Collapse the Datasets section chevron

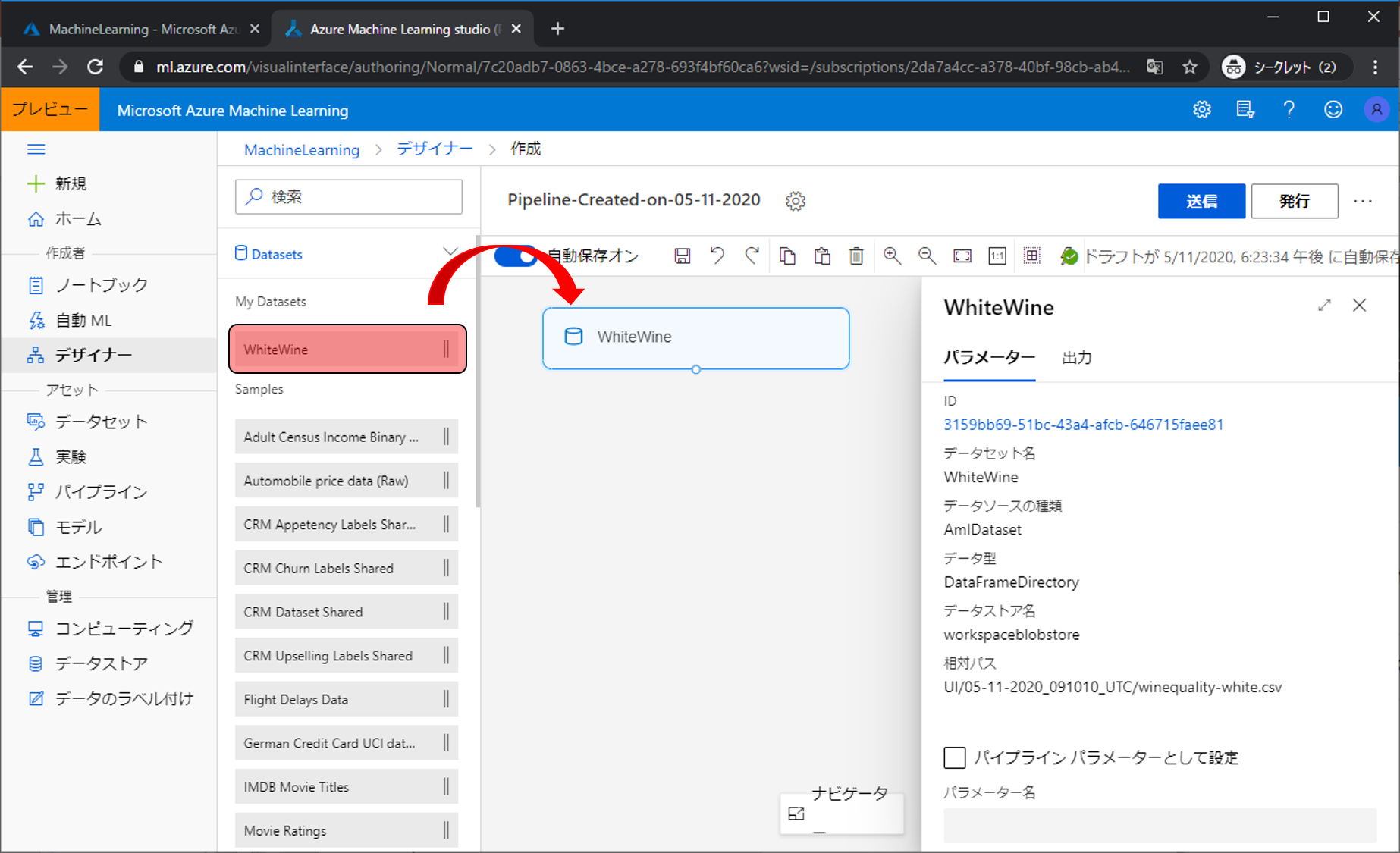[450, 252]
